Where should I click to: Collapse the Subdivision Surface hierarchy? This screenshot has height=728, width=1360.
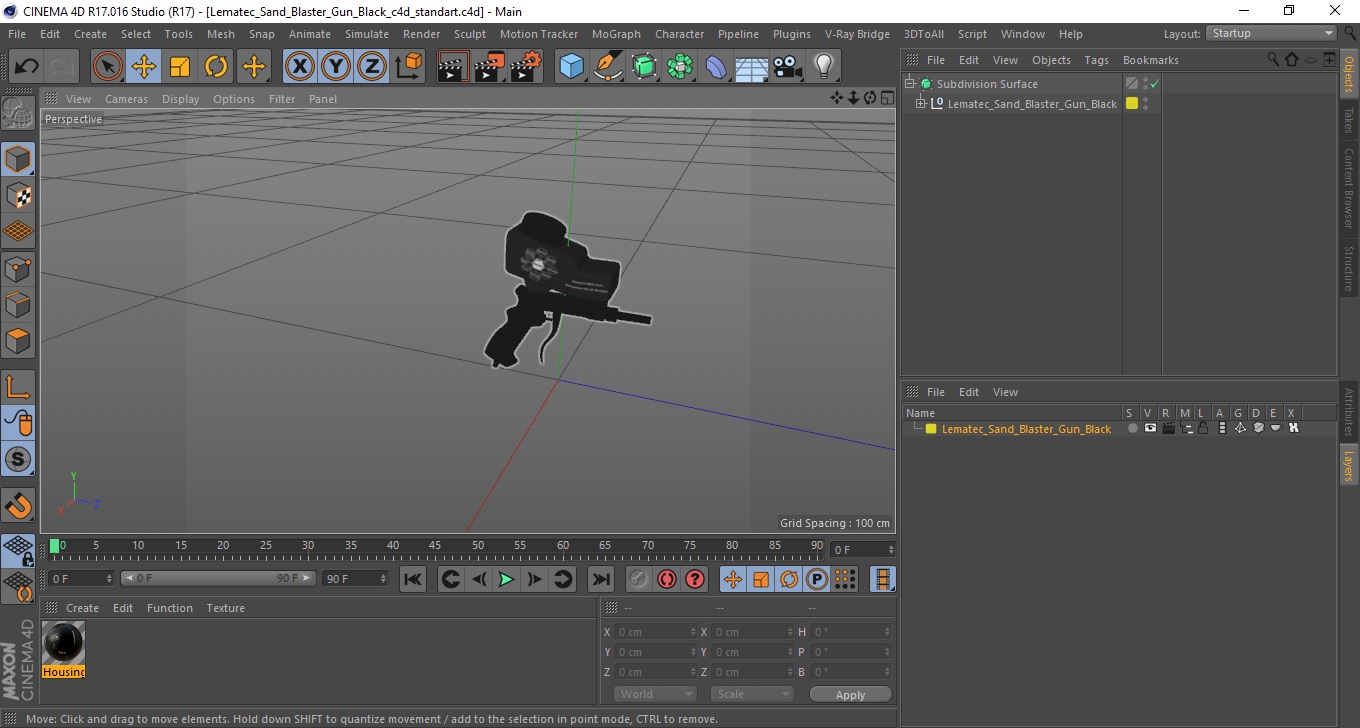click(910, 84)
